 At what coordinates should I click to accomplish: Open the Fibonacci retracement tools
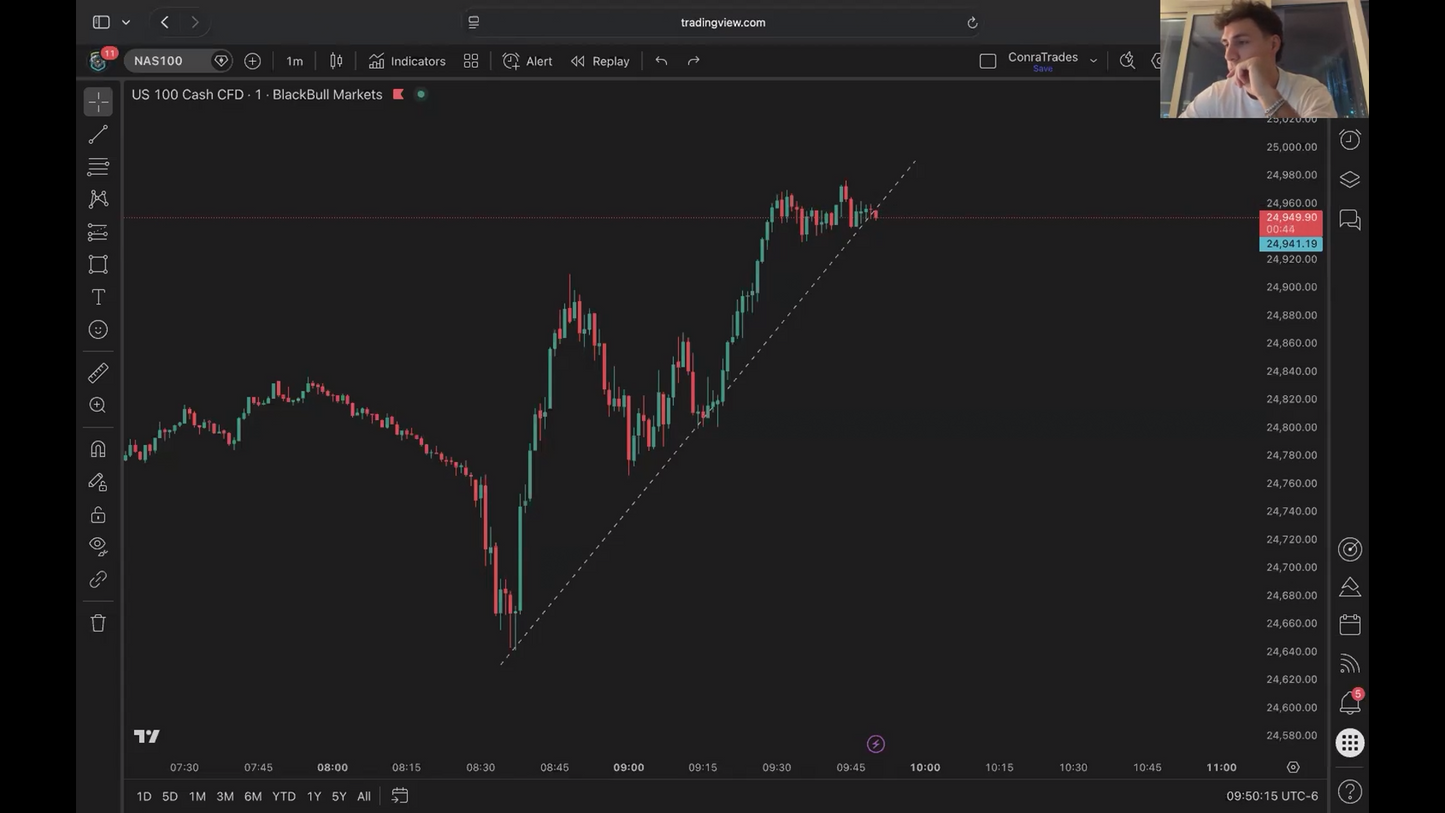pos(98,167)
